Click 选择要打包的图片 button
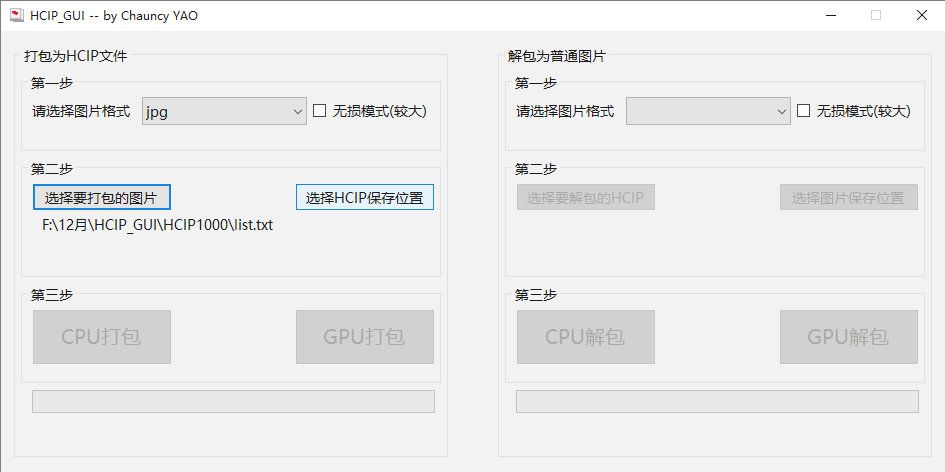The width and height of the screenshot is (945, 472). (102, 197)
